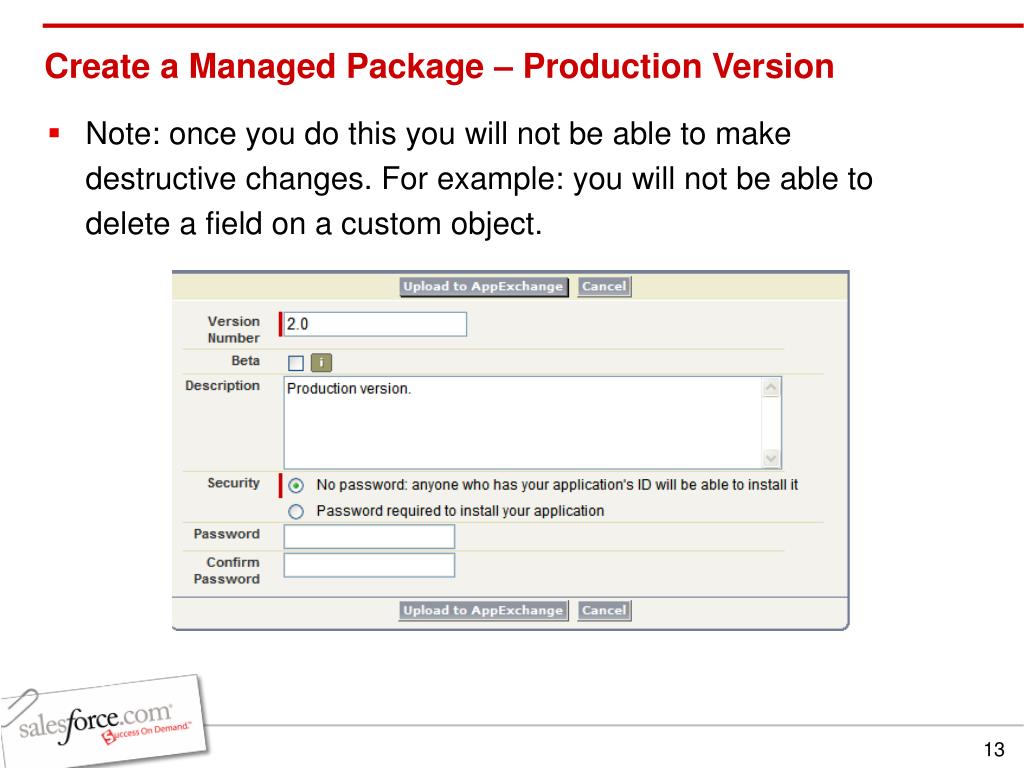The image size is (1024, 768).
Task: Click the bottom Cancel button
Action: (x=604, y=611)
